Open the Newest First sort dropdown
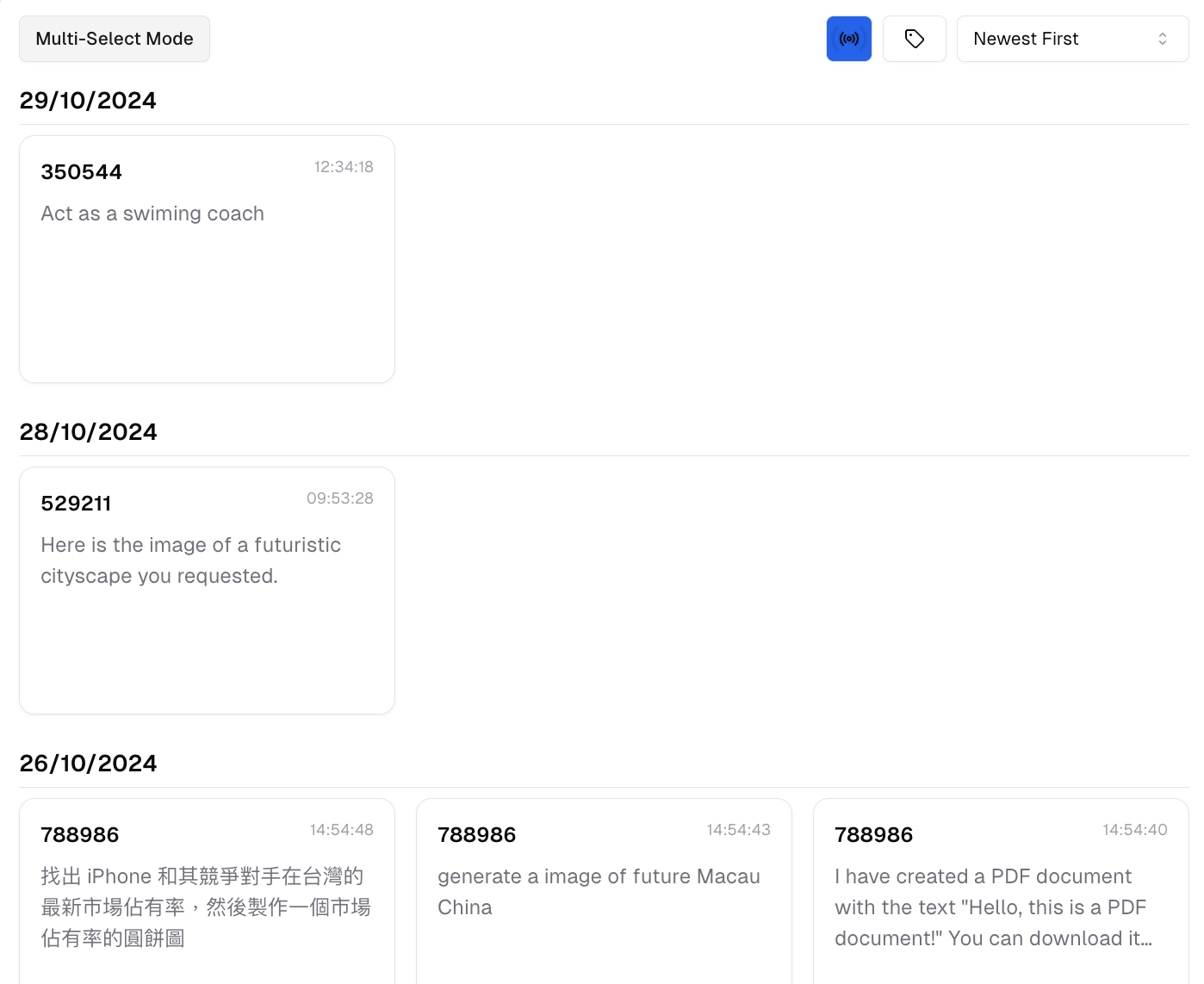Screen dimensions: 1204x984 tap(1072, 39)
